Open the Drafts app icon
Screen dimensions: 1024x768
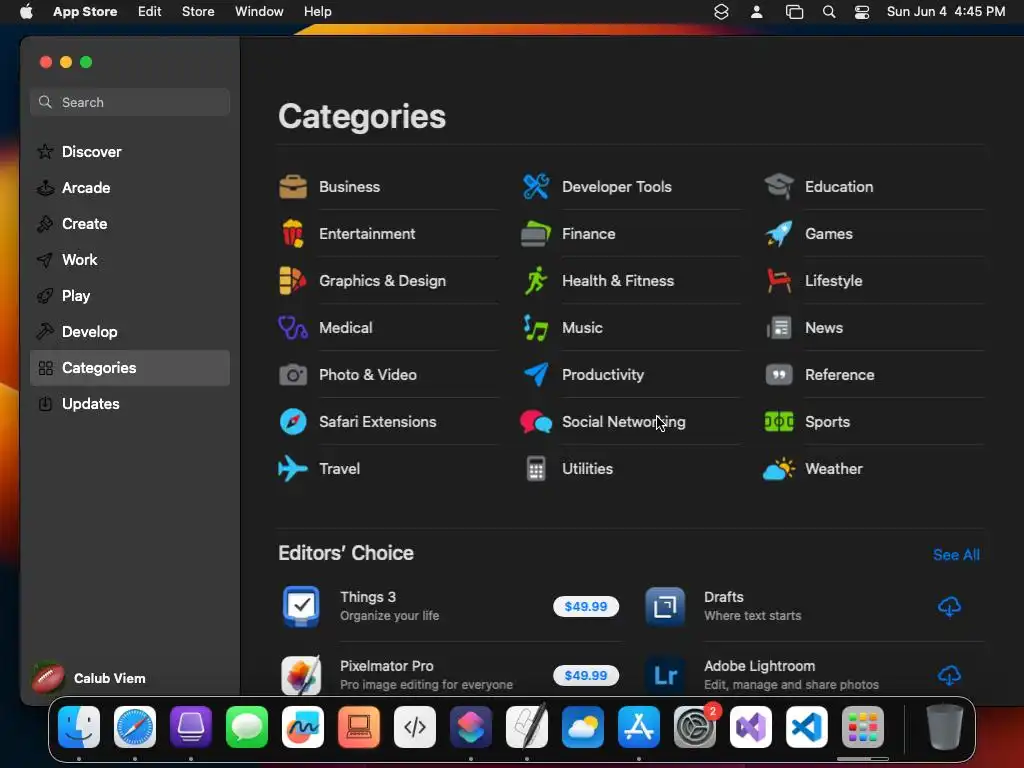click(x=665, y=607)
